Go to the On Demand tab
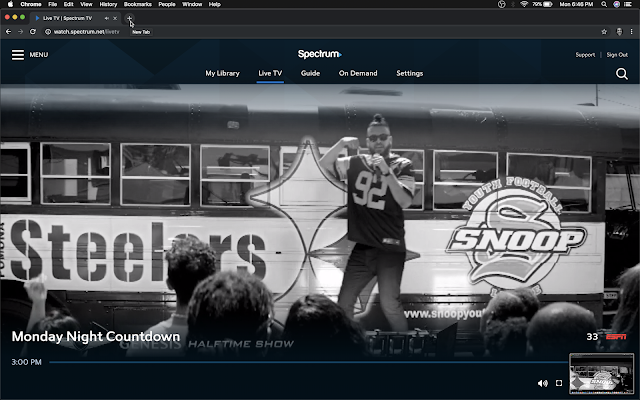Screen dimensions: 640x400 pyautogui.click(x=358, y=73)
